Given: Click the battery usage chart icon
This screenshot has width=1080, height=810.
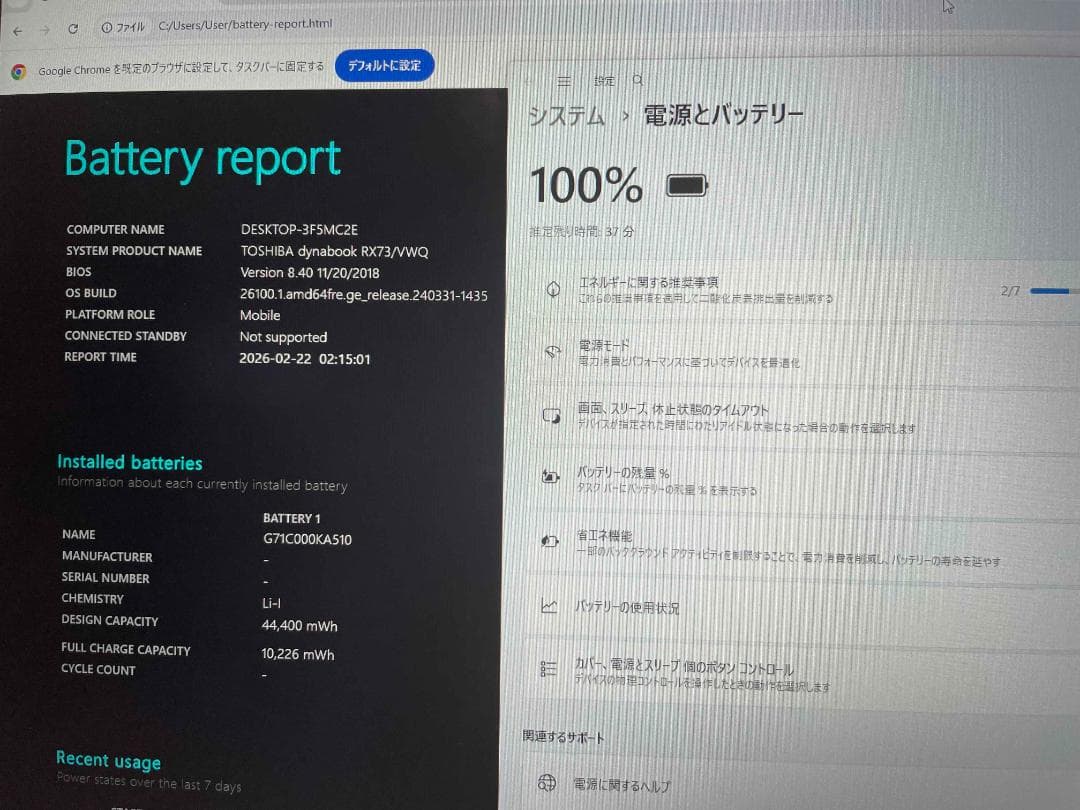Looking at the screenshot, I should point(549,606).
